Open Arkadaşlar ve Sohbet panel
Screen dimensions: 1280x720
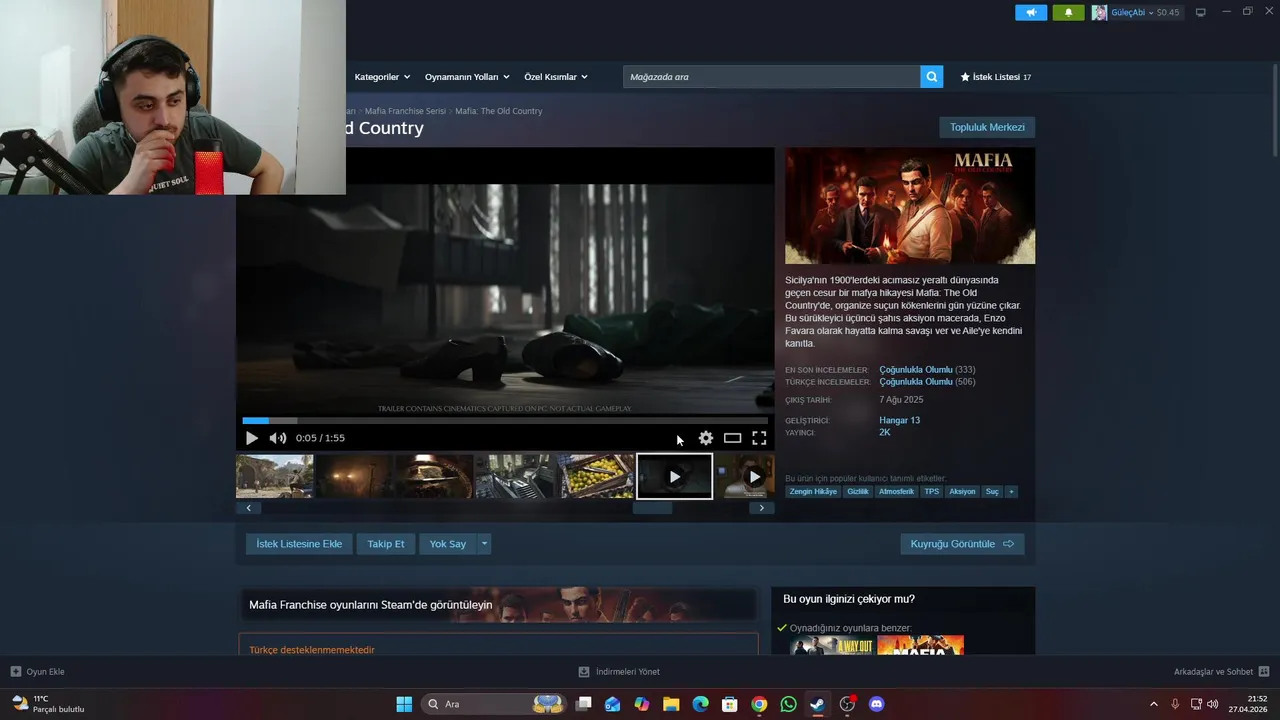tap(1221, 672)
